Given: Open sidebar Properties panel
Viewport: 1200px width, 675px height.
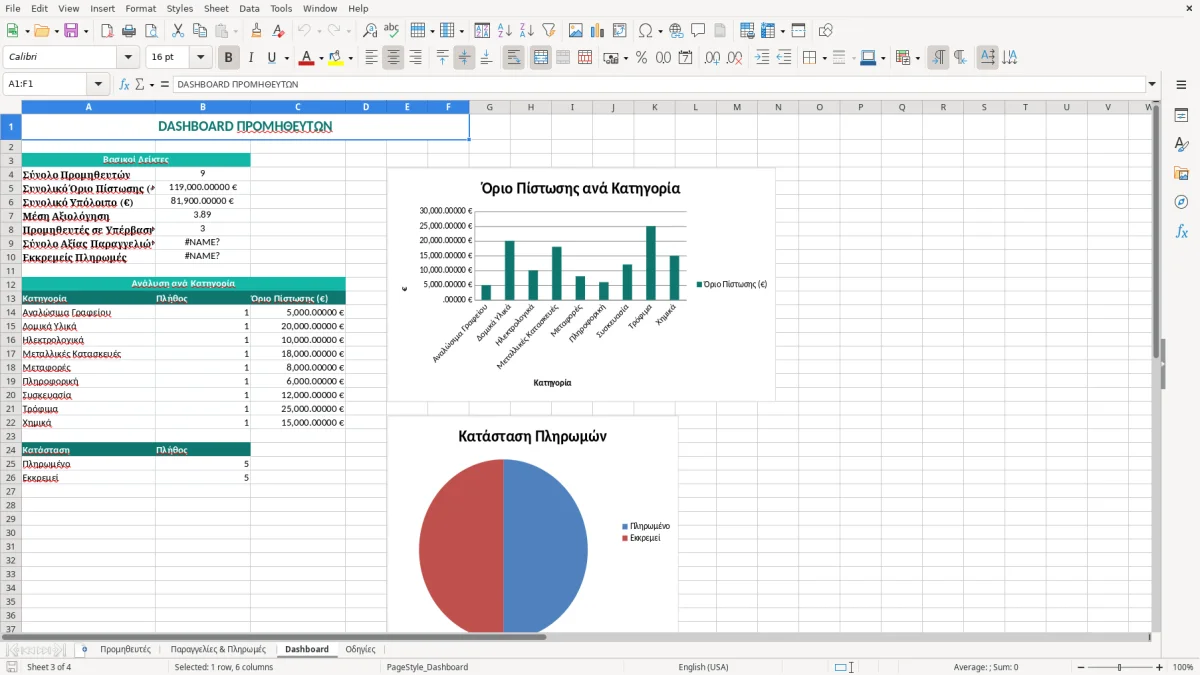Looking at the screenshot, I should tap(1181, 116).
